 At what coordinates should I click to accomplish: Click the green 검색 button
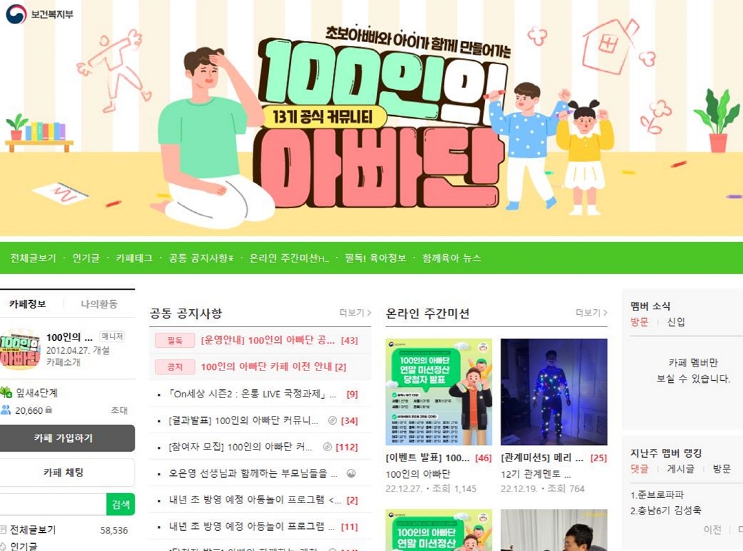coord(120,504)
